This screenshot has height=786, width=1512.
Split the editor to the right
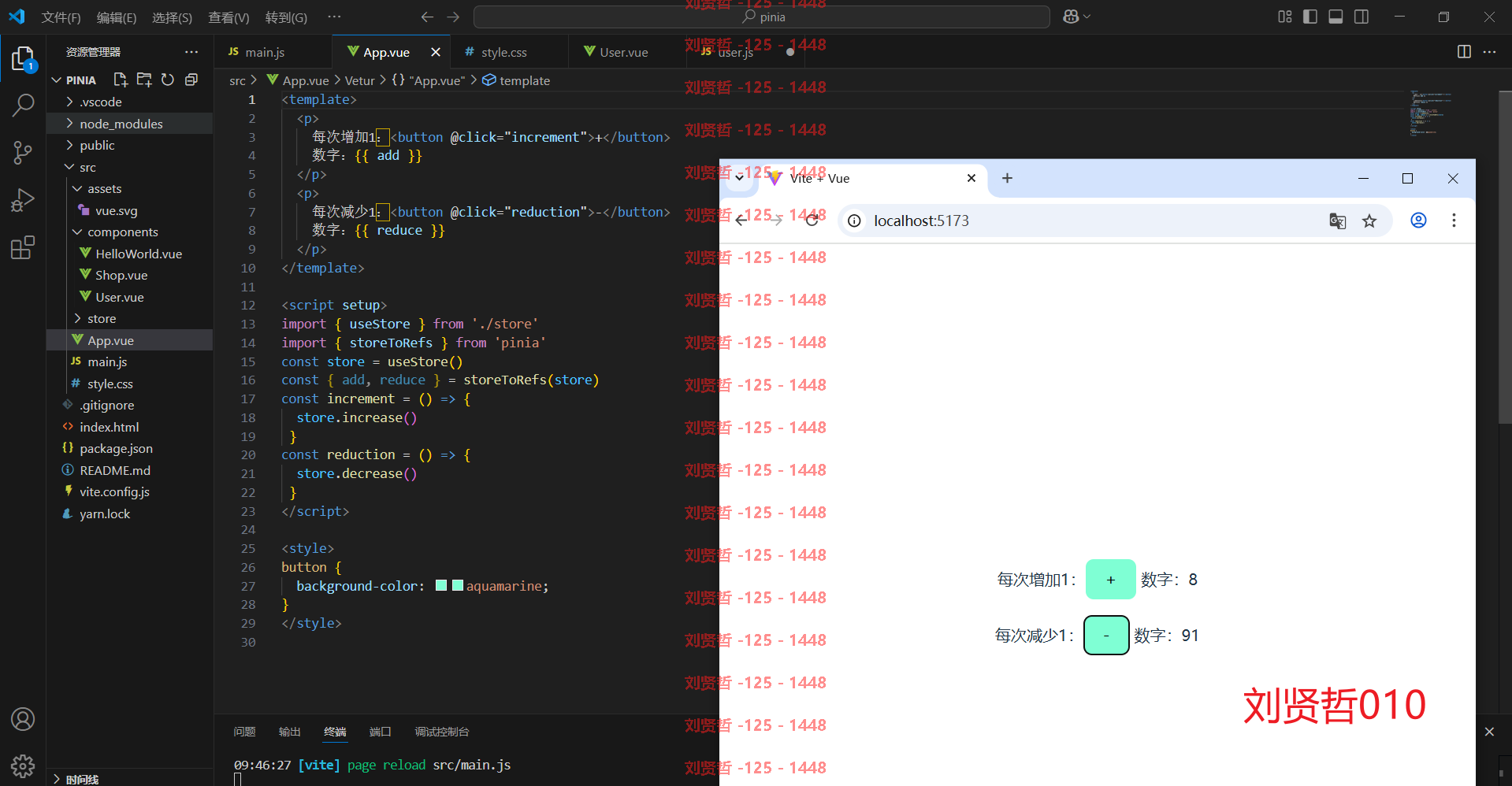point(1464,52)
